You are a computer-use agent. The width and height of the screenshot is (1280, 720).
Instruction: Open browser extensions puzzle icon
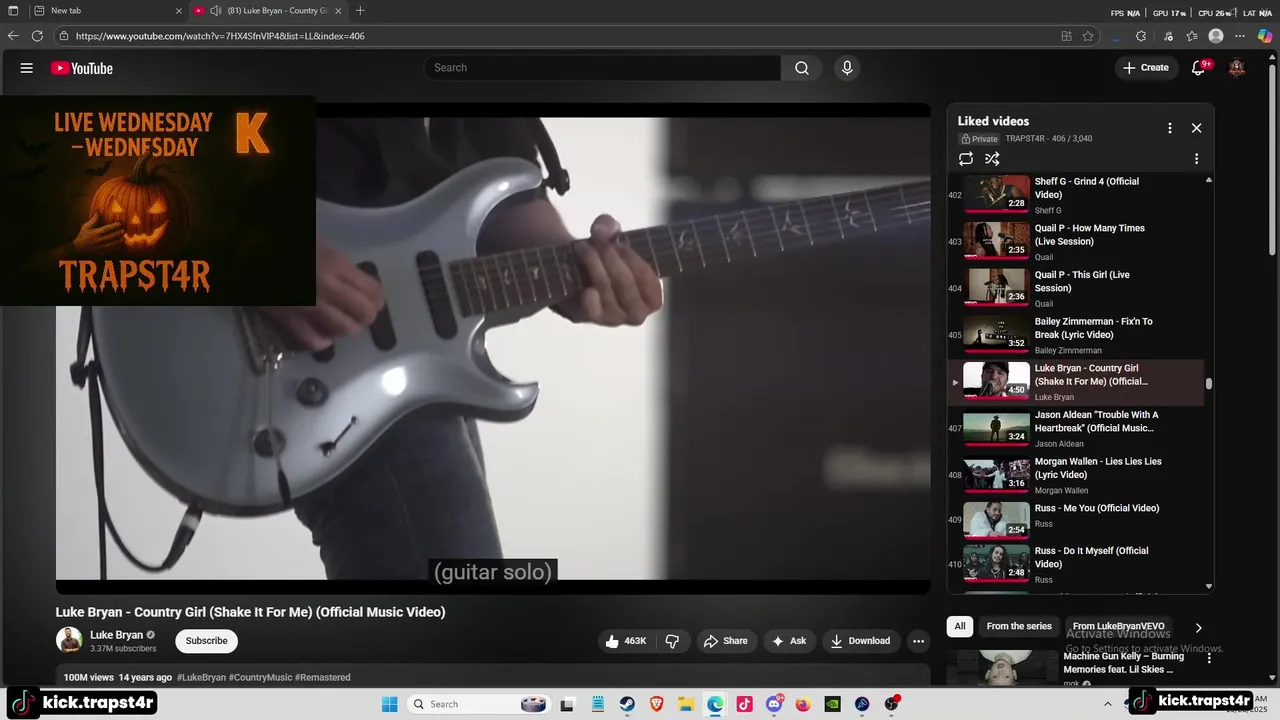1141,36
